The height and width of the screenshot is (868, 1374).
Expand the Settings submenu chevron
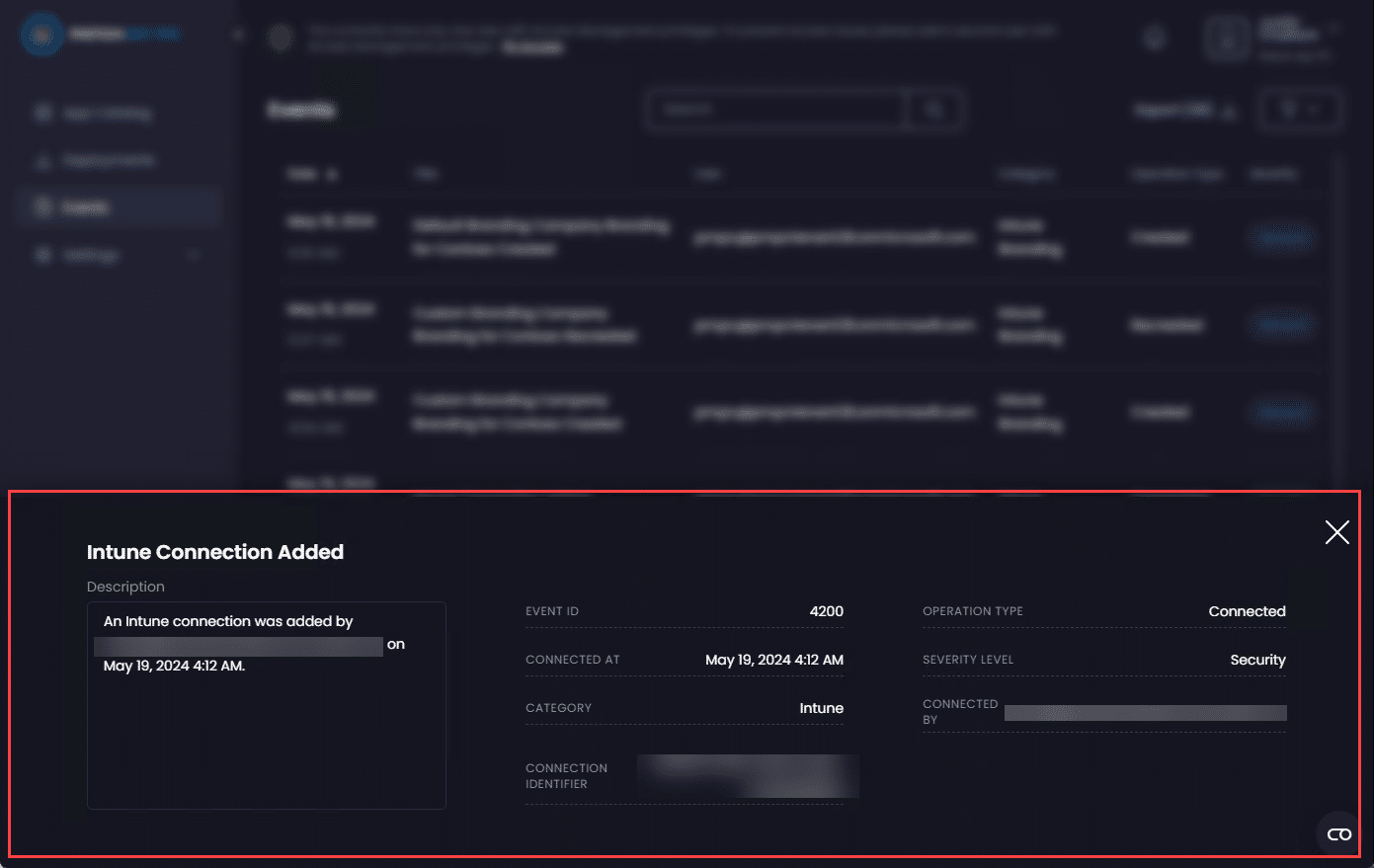[x=194, y=255]
